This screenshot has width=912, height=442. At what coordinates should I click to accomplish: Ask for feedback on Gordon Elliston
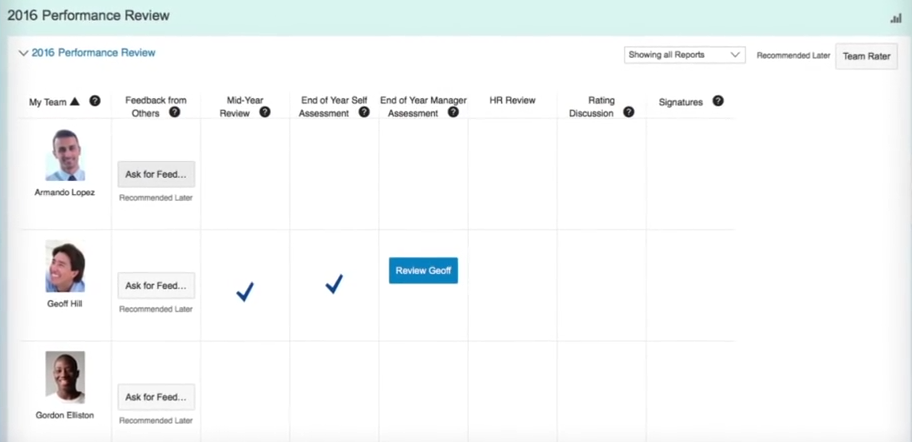coord(156,397)
